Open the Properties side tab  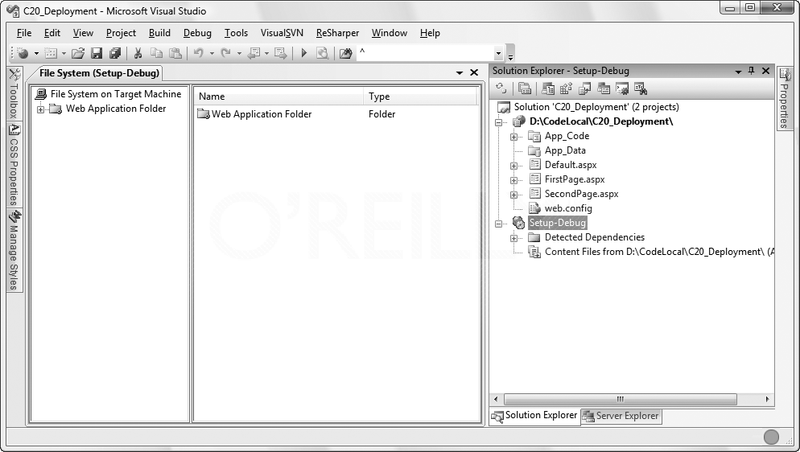coord(784,98)
